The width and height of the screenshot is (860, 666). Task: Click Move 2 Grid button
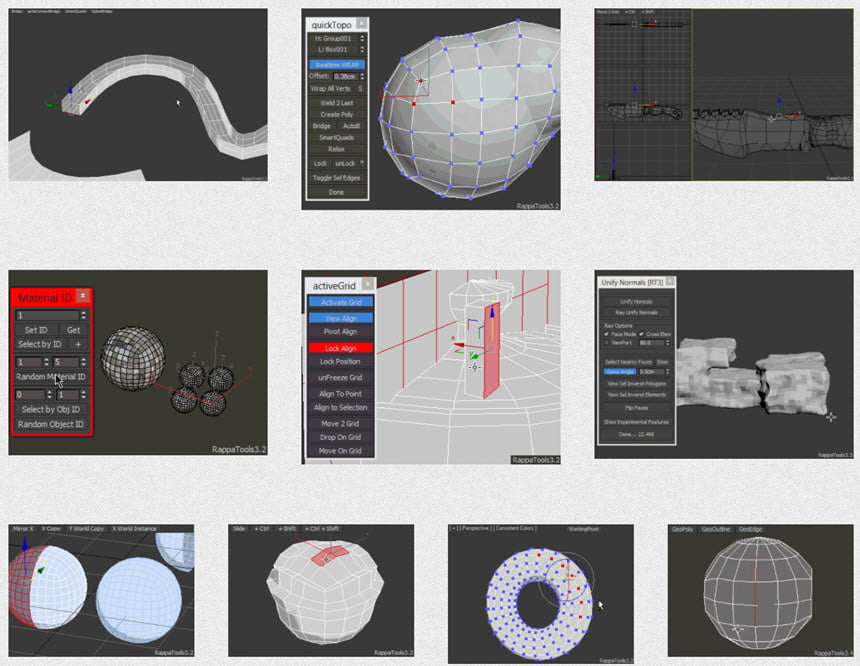[x=341, y=424]
